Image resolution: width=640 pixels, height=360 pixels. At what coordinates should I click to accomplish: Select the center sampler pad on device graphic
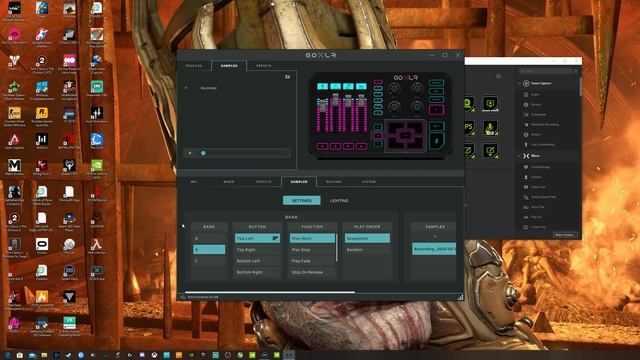point(405,135)
